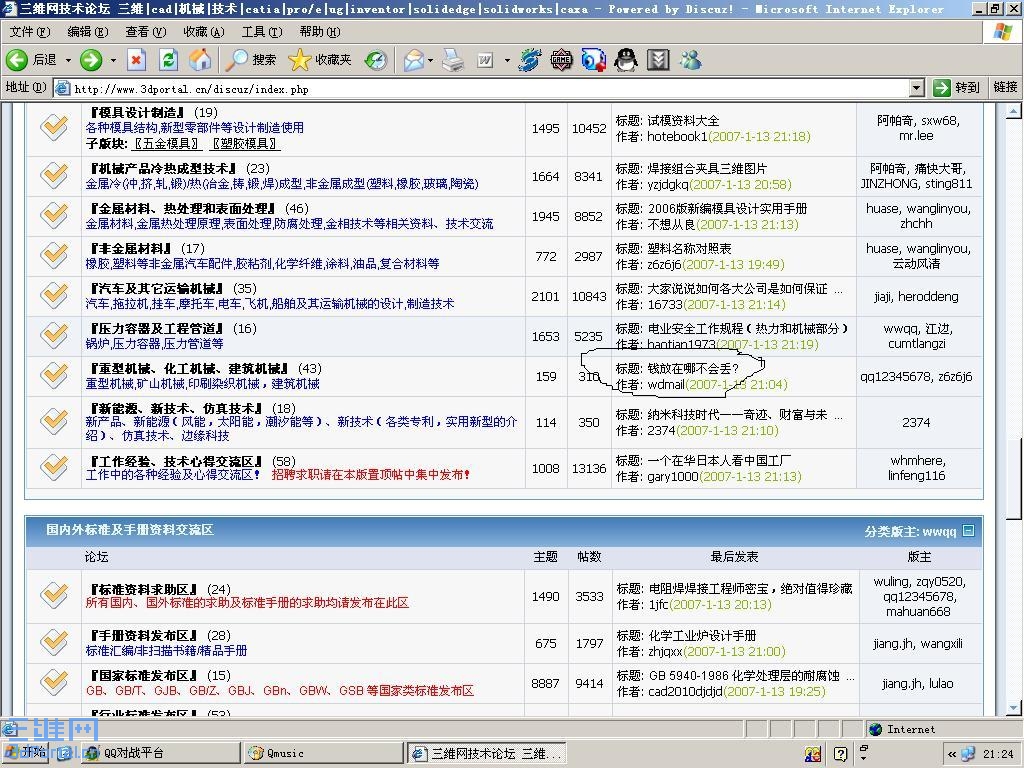The width and height of the screenshot is (1024, 768).
Task: Click the address bar URL field
Action: click(x=483, y=89)
